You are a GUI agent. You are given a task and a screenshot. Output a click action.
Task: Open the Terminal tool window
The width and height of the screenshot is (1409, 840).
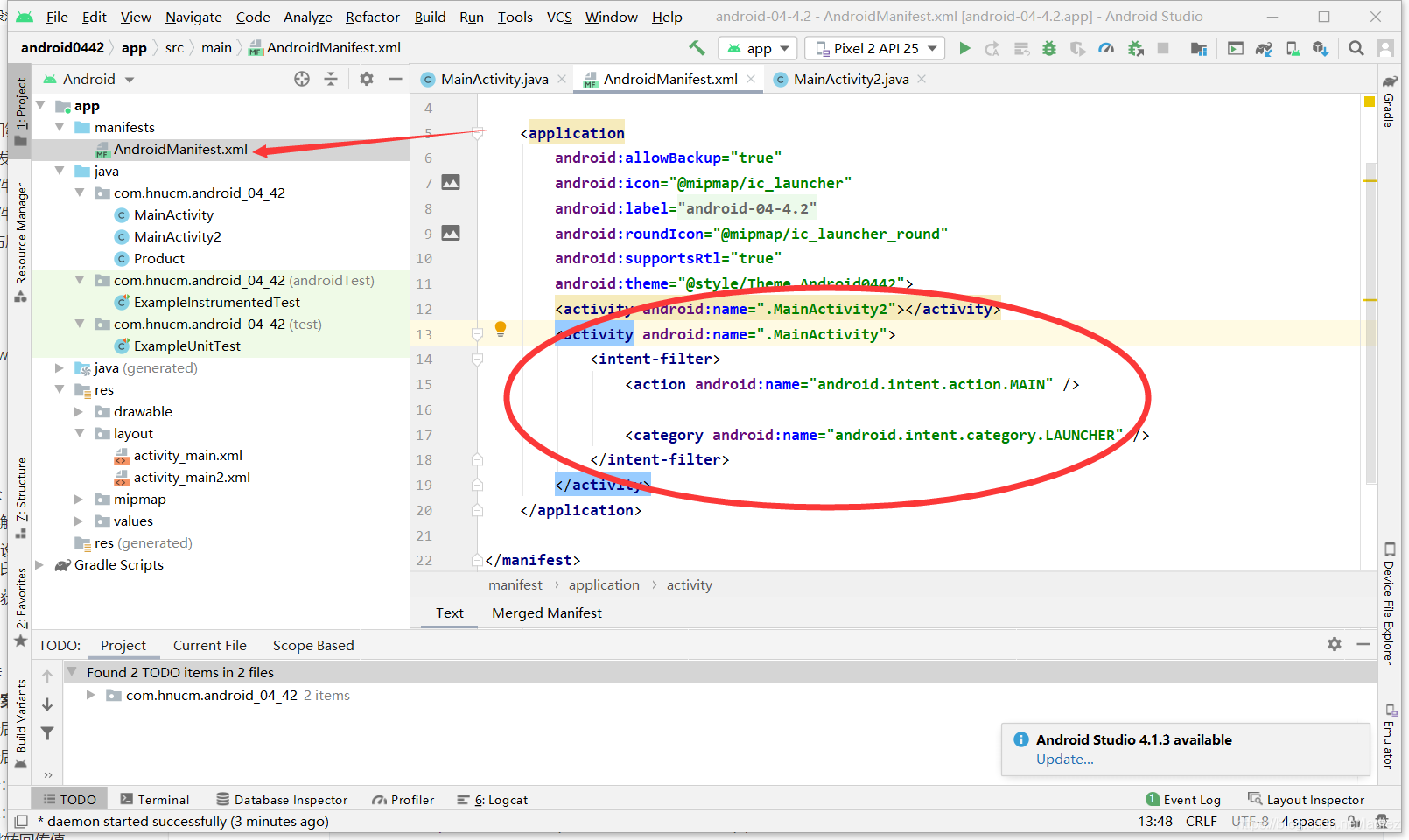coord(154,800)
